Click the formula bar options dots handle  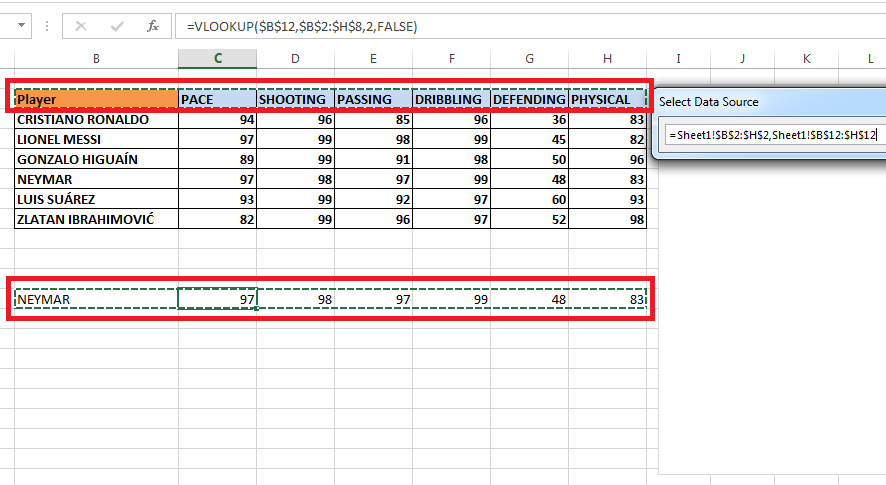coord(47,26)
